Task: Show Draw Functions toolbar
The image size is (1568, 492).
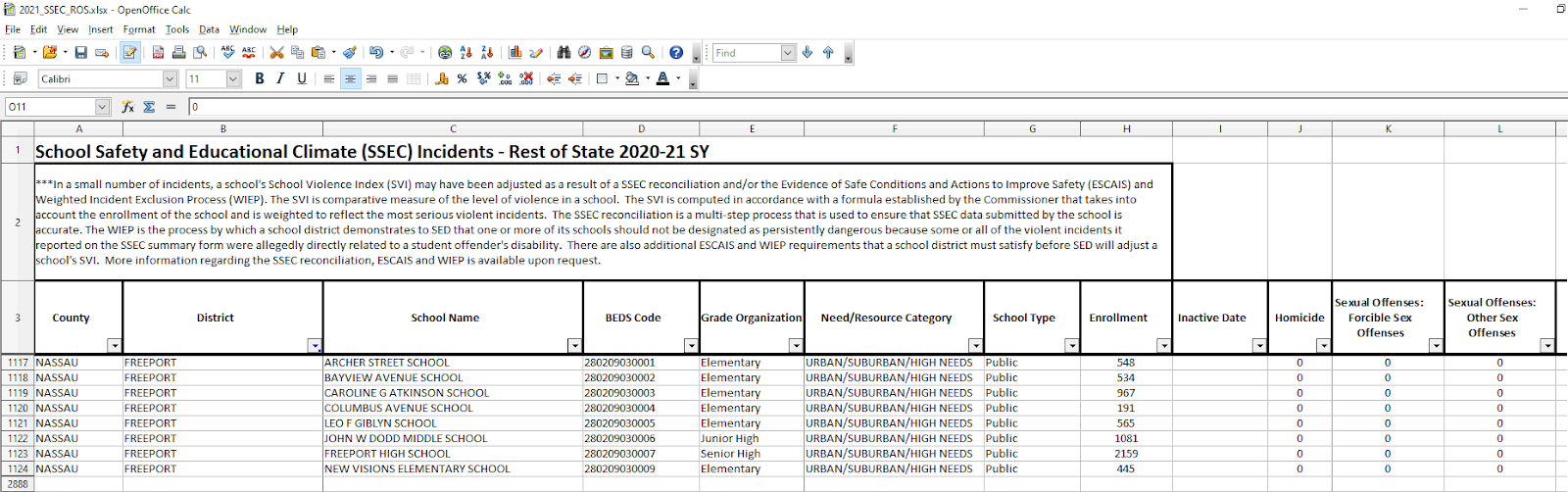Action: point(536,52)
